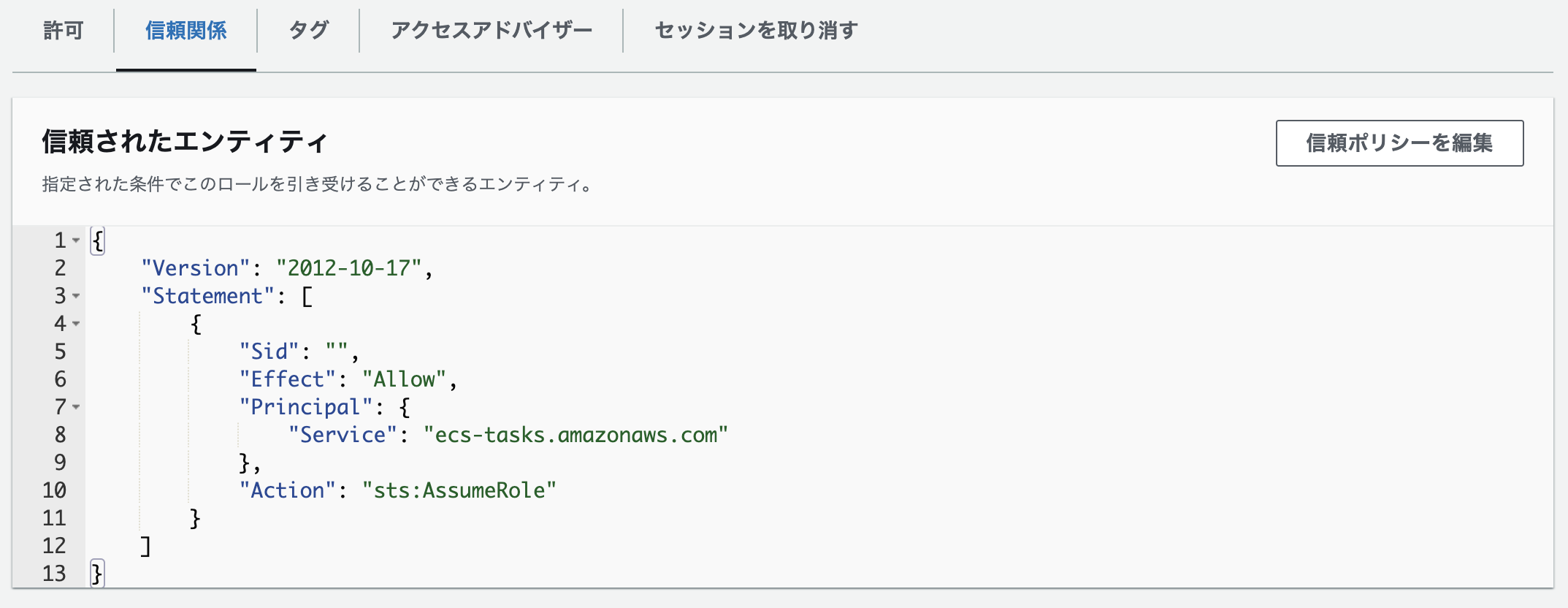Open the セッションを取り消す tab

click(754, 31)
